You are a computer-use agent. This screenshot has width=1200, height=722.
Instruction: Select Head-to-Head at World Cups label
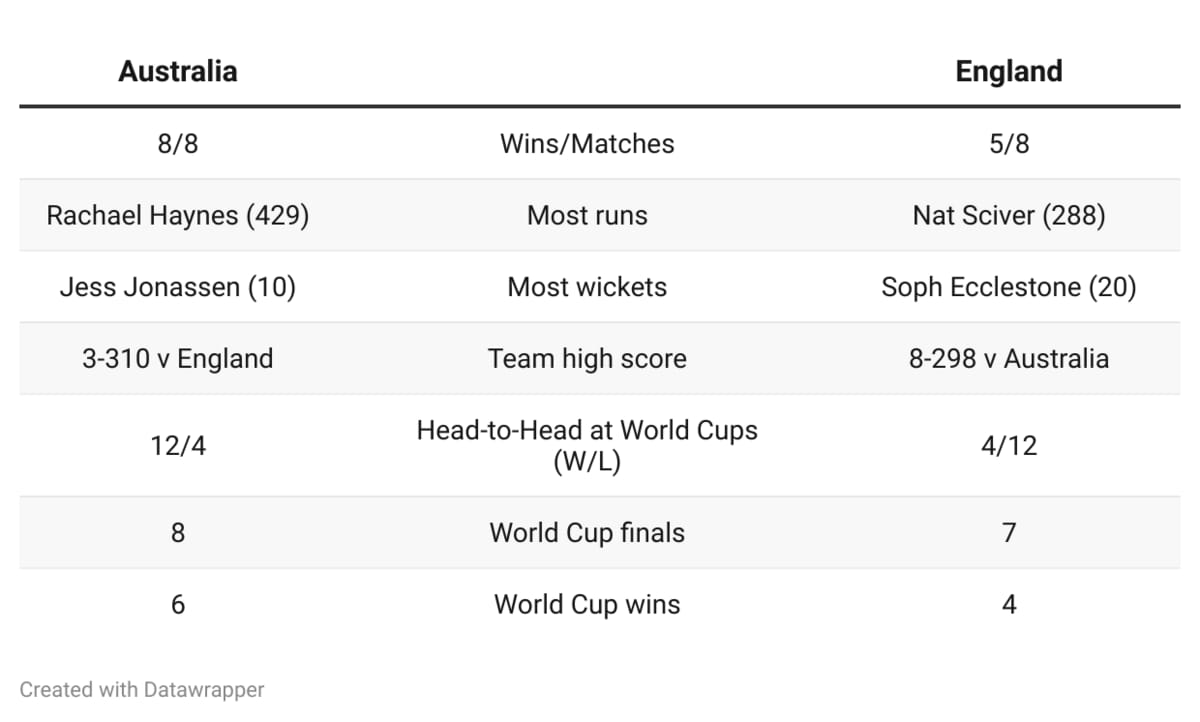(x=587, y=446)
